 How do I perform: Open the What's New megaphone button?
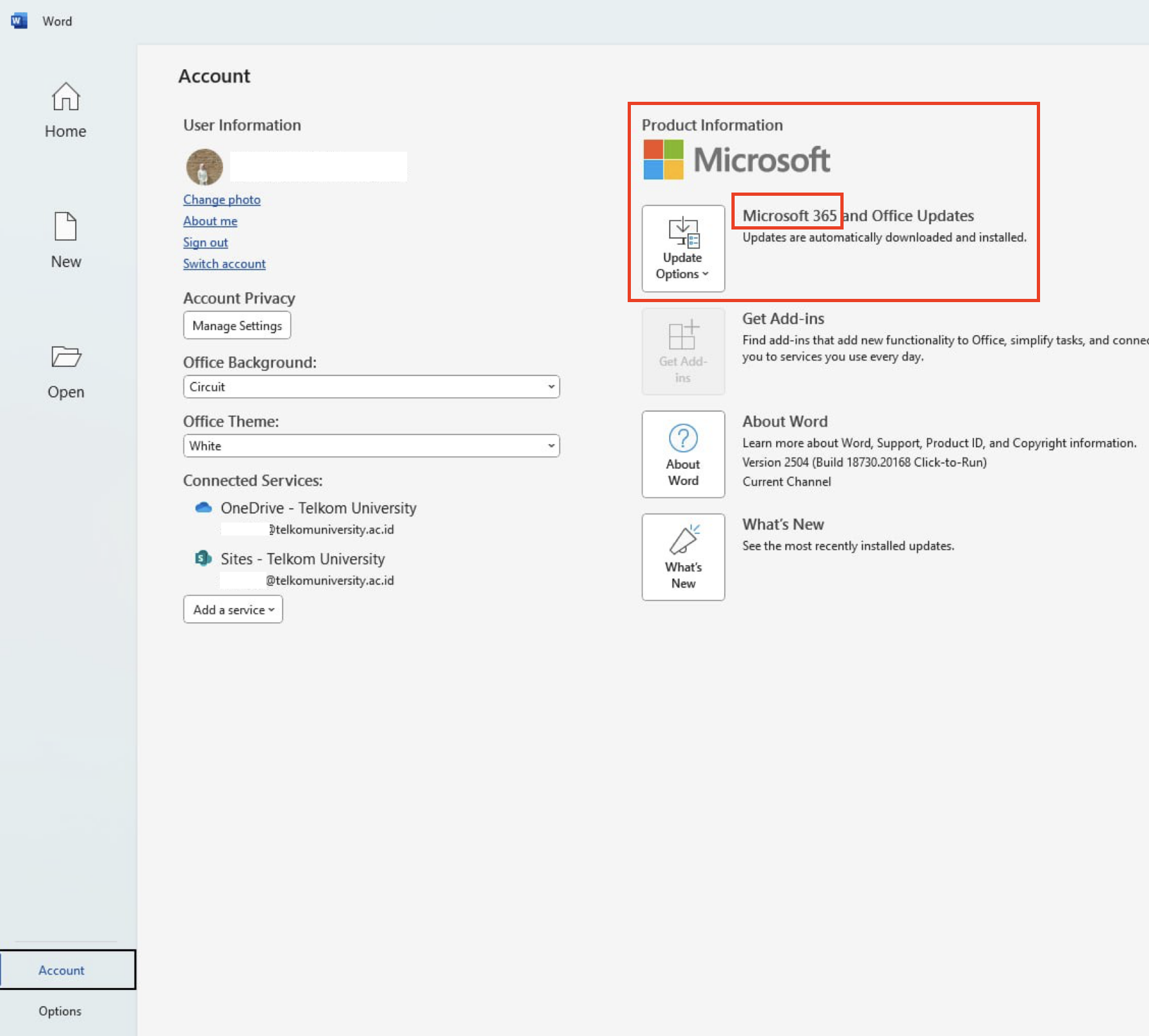tap(683, 557)
